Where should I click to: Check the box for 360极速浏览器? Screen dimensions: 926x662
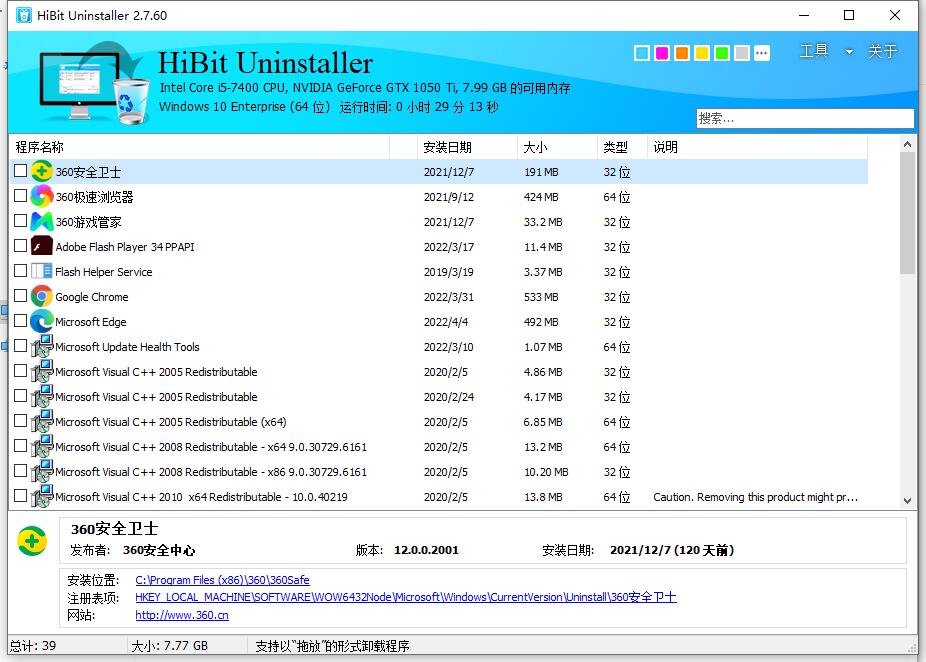[x=20, y=195]
